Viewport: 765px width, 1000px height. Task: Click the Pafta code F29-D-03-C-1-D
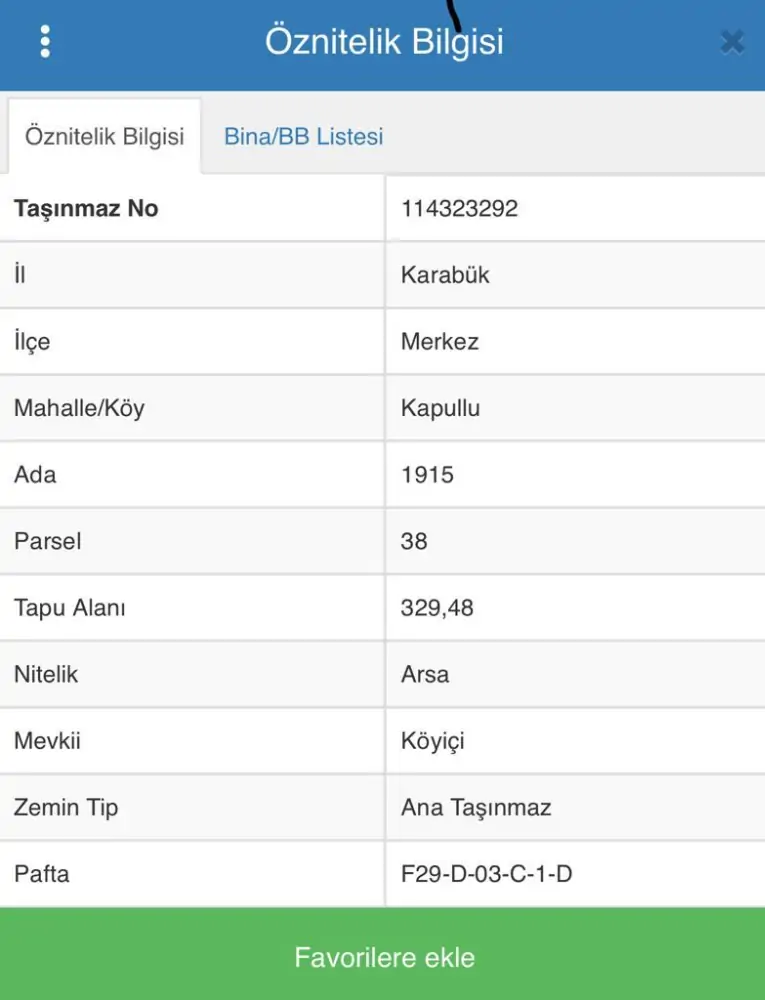tap(486, 874)
